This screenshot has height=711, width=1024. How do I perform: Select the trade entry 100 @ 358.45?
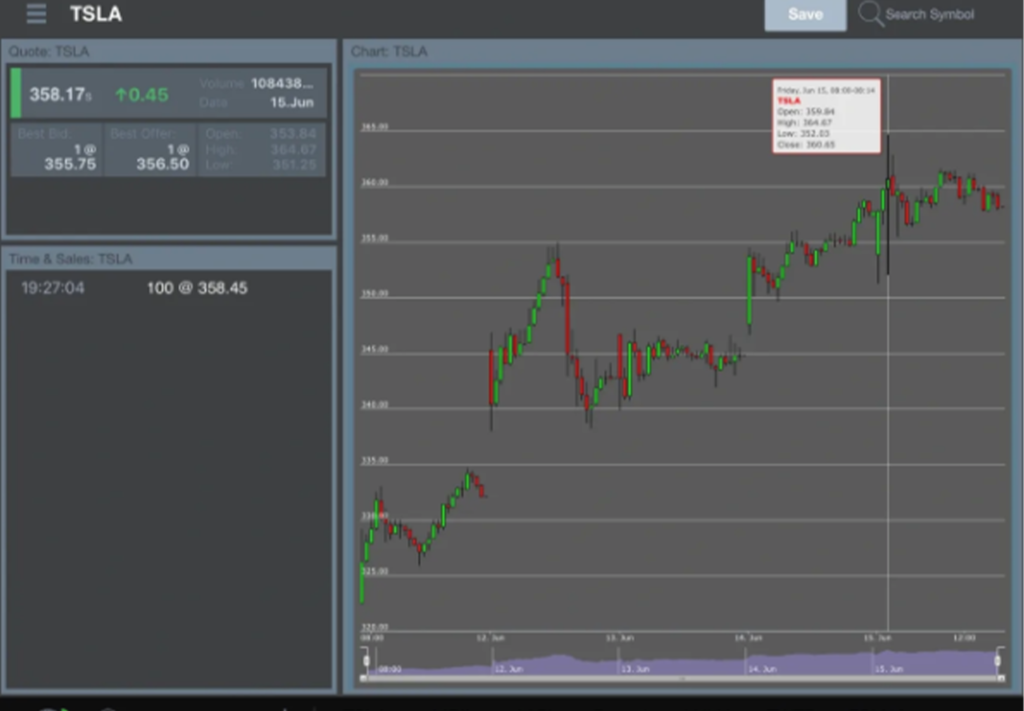[x=197, y=288]
